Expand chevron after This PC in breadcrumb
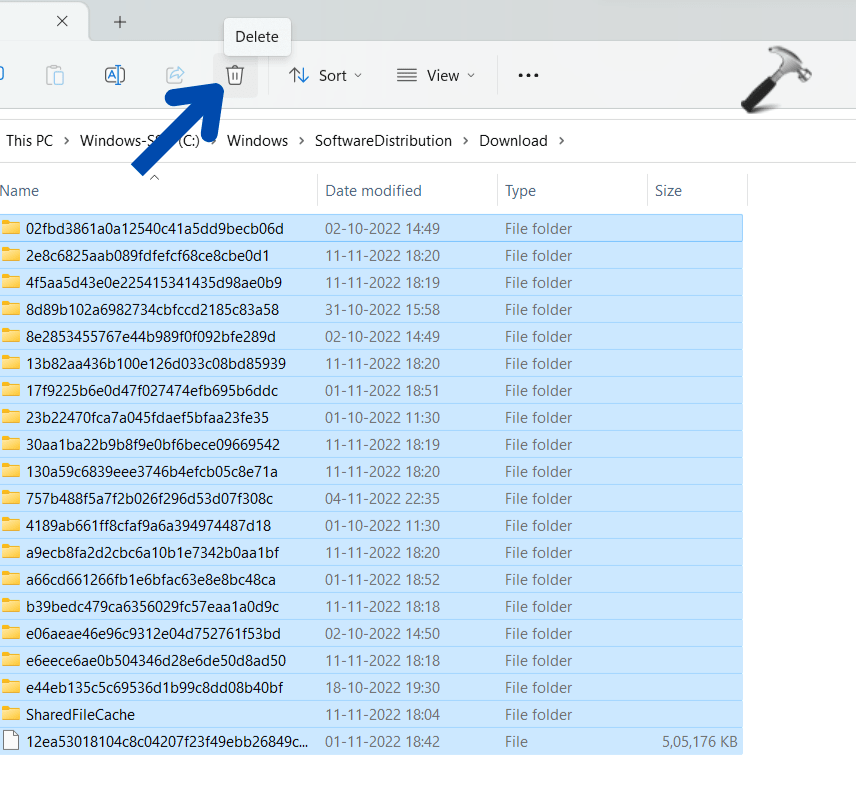This screenshot has width=856, height=797. [66, 141]
